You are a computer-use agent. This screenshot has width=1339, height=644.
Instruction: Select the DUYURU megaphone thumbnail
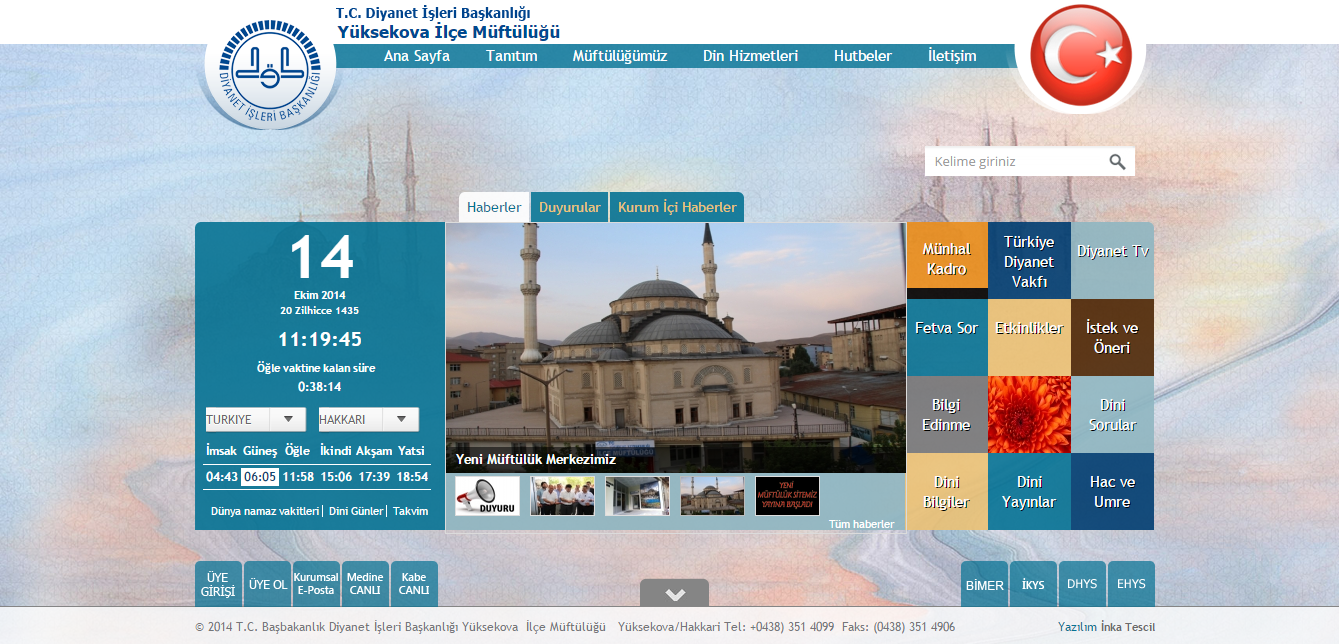[x=487, y=496]
